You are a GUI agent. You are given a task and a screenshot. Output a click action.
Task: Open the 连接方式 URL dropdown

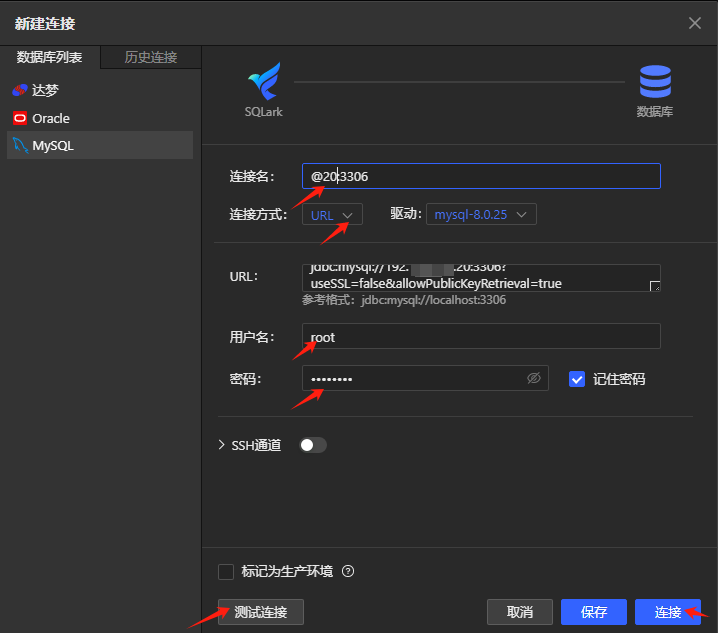(332, 214)
